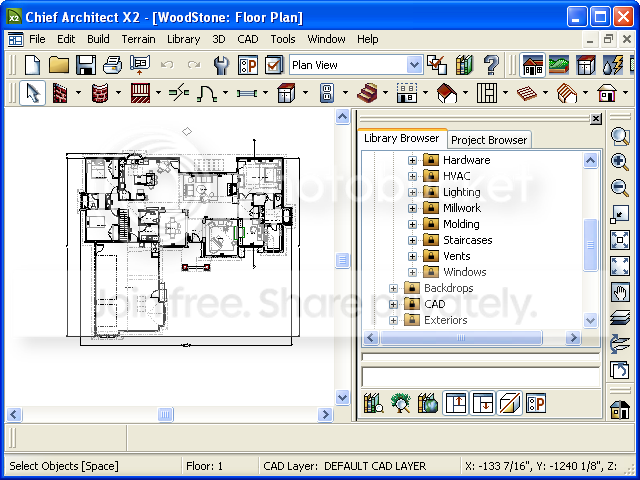Select the curved wall tool
This screenshot has height=480, width=640.
100,93
